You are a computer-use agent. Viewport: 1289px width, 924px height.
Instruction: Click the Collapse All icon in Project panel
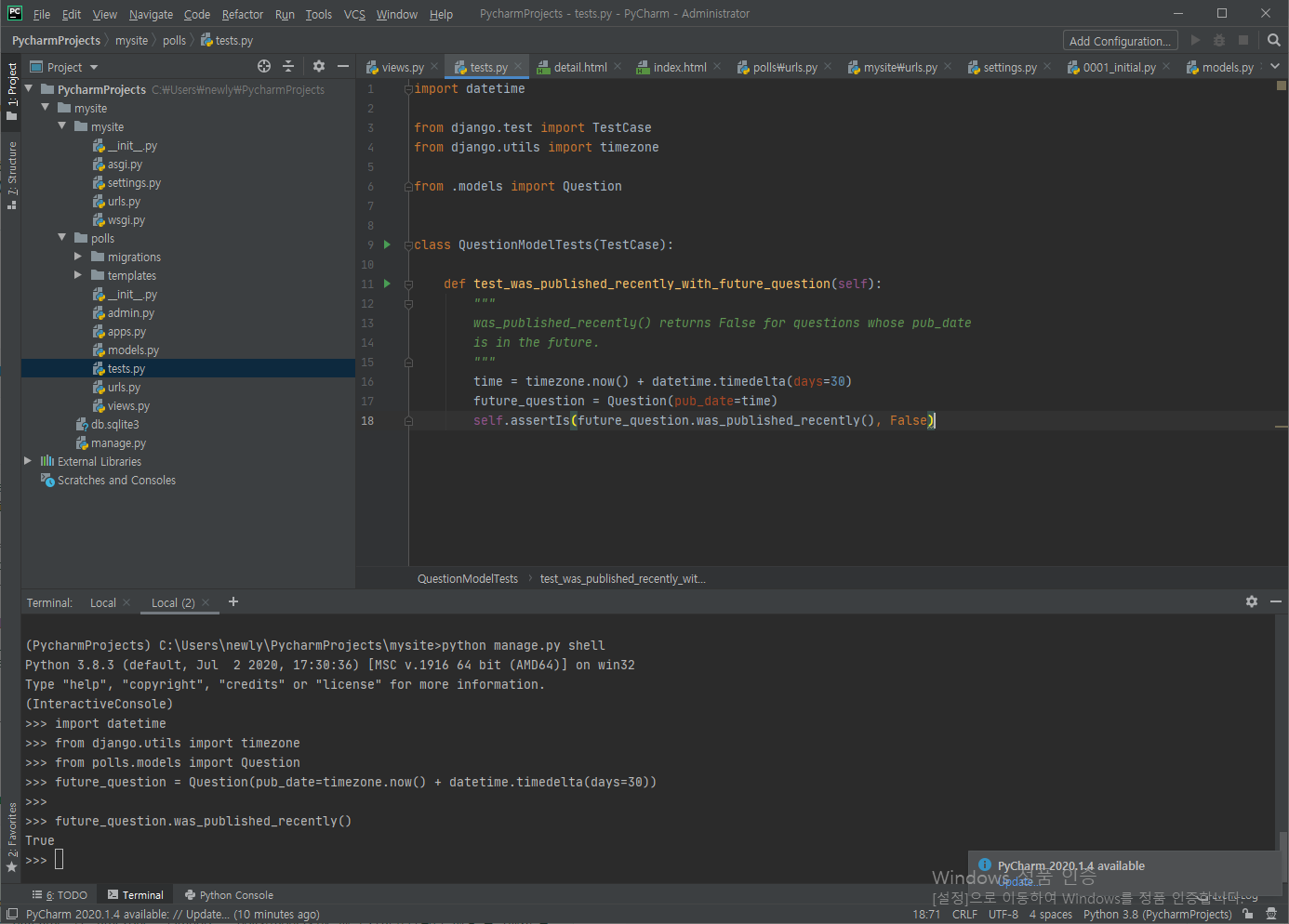click(x=288, y=66)
